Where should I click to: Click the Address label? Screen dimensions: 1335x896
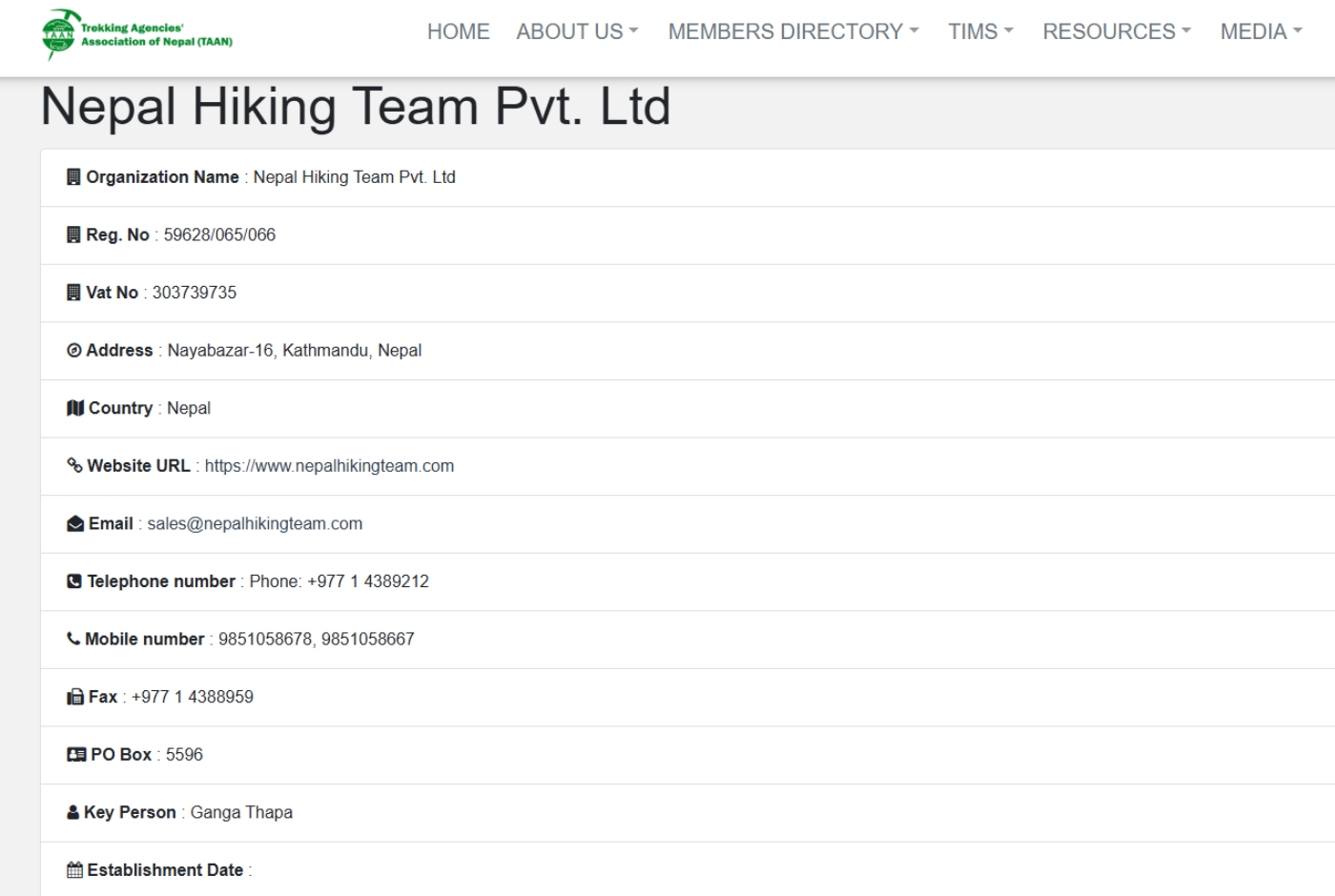pyautogui.click(x=119, y=351)
